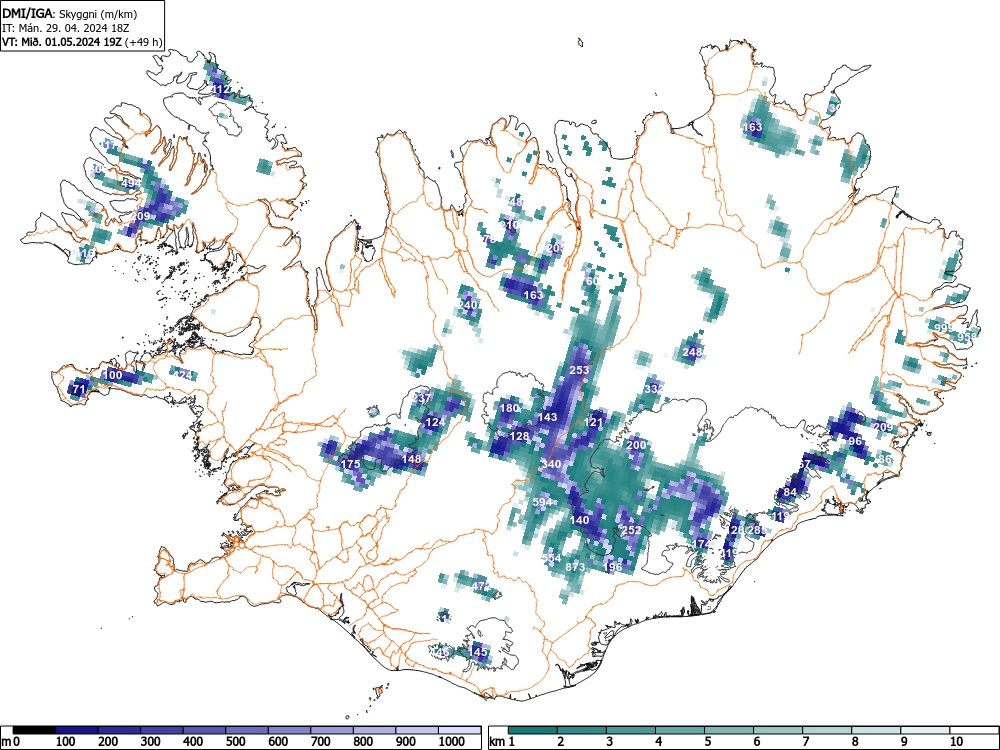
Task: Click the '252' visibility value on the map
Action: tap(631, 530)
